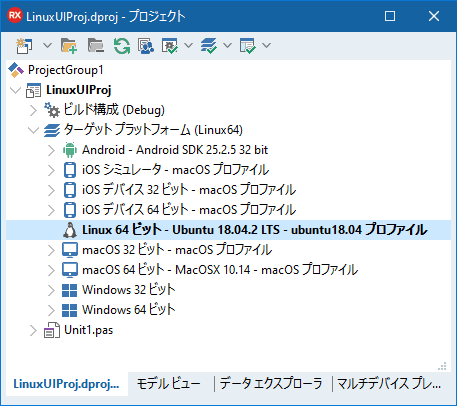Select Windows 64 ビット platform
This screenshot has width=457, height=406.
(129, 310)
